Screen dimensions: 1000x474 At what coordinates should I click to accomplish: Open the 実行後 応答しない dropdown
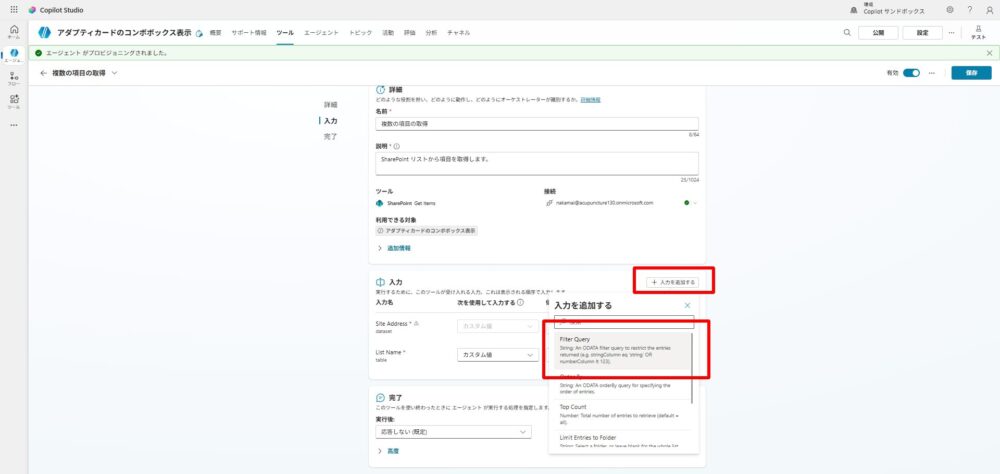[x=452, y=431]
